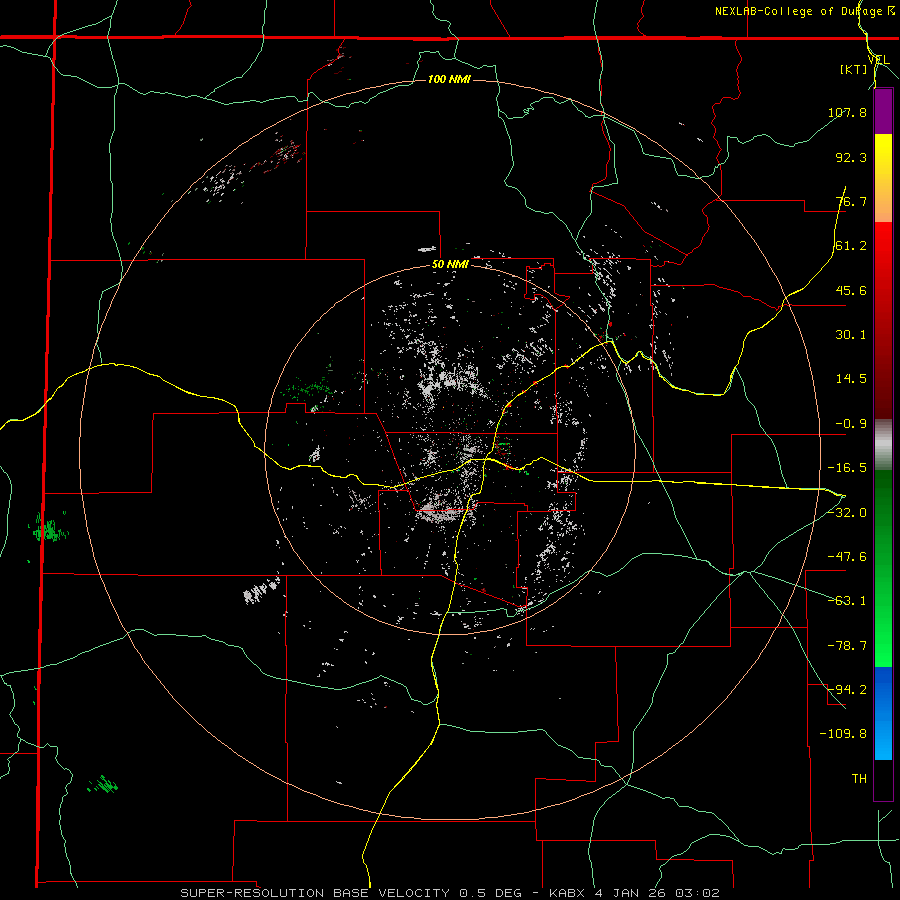Click the red segment of the color bar
The image size is (900, 900).
pos(883,321)
